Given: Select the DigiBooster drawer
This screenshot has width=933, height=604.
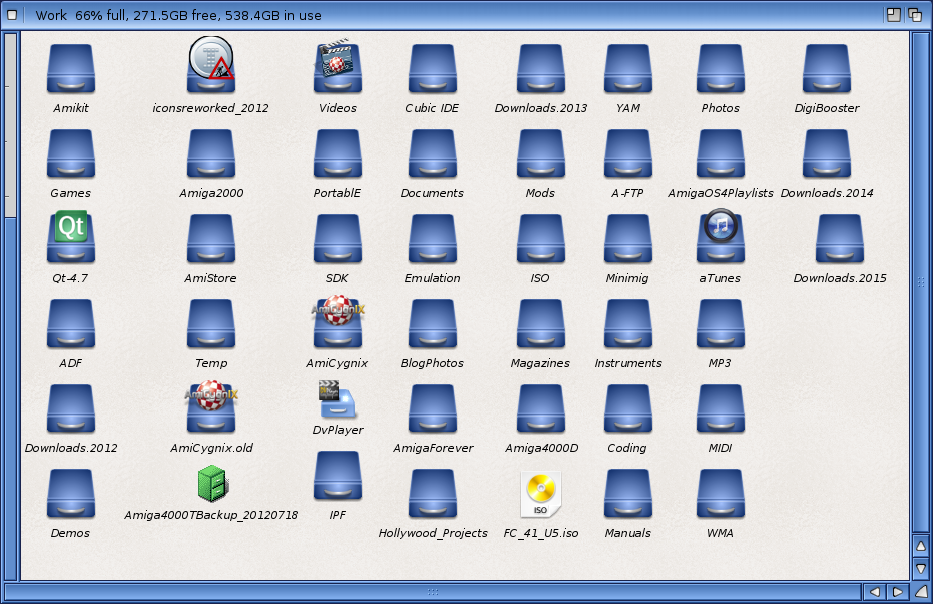Looking at the screenshot, I should [826, 69].
